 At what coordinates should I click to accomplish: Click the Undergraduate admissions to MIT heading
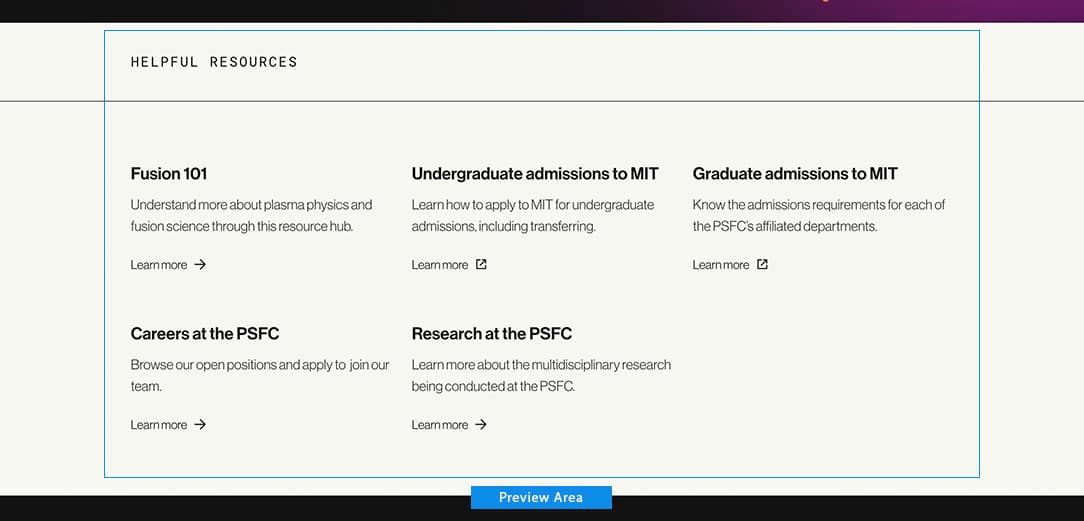tap(535, 173)
